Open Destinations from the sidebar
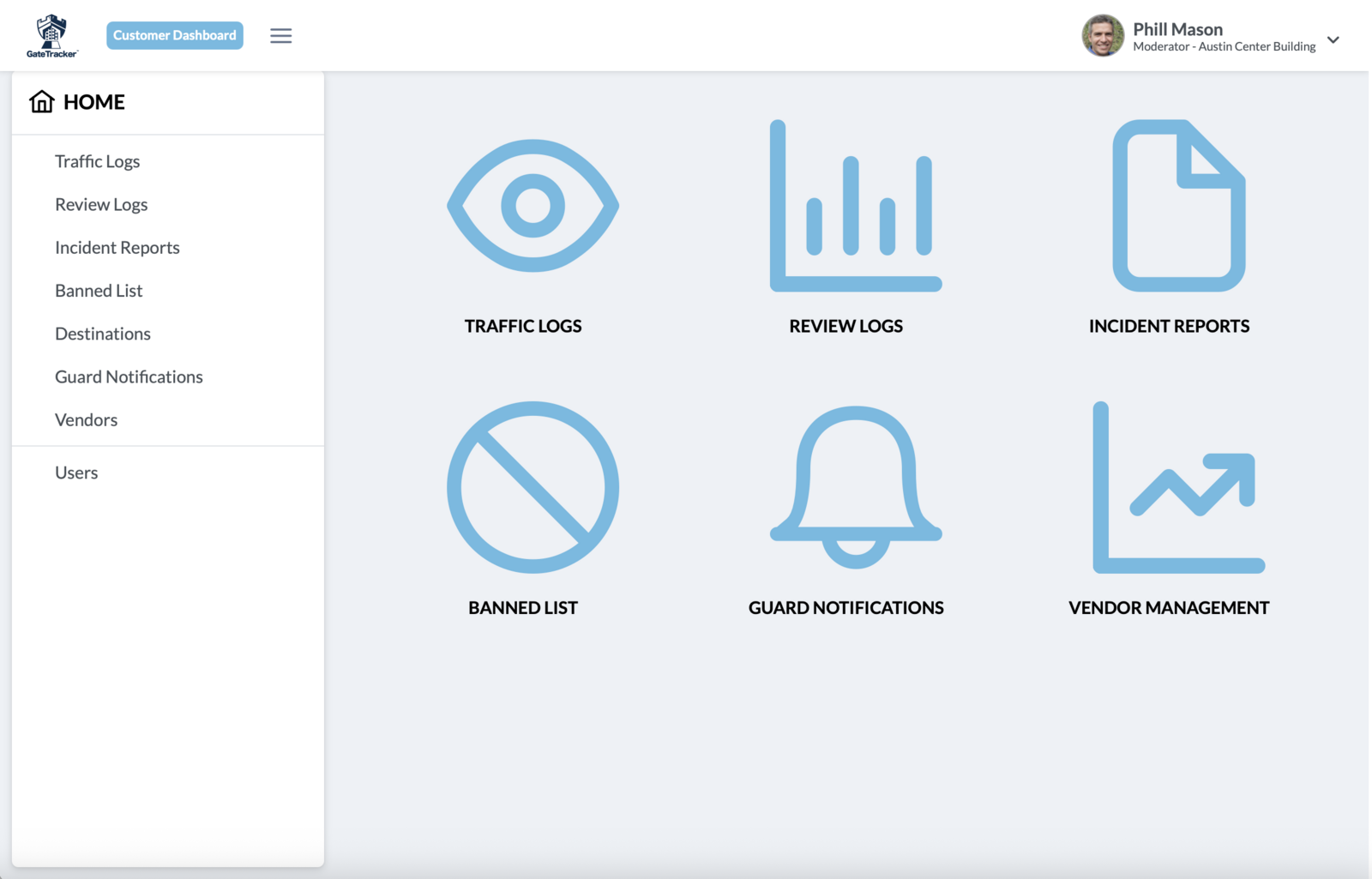The height and width of the screenshot is (879, 1372). click(103, 334)
